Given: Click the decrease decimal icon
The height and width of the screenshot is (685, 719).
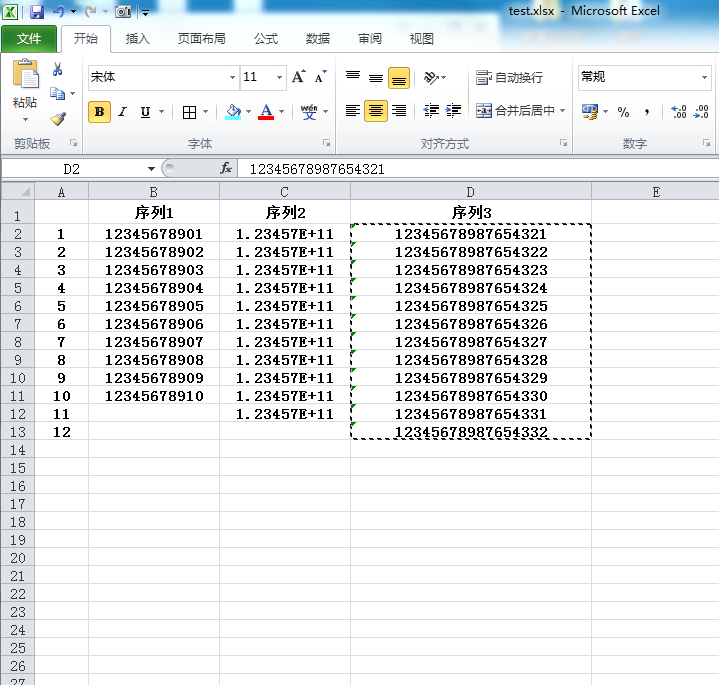Looking at the screenshot, I should 702,111.
